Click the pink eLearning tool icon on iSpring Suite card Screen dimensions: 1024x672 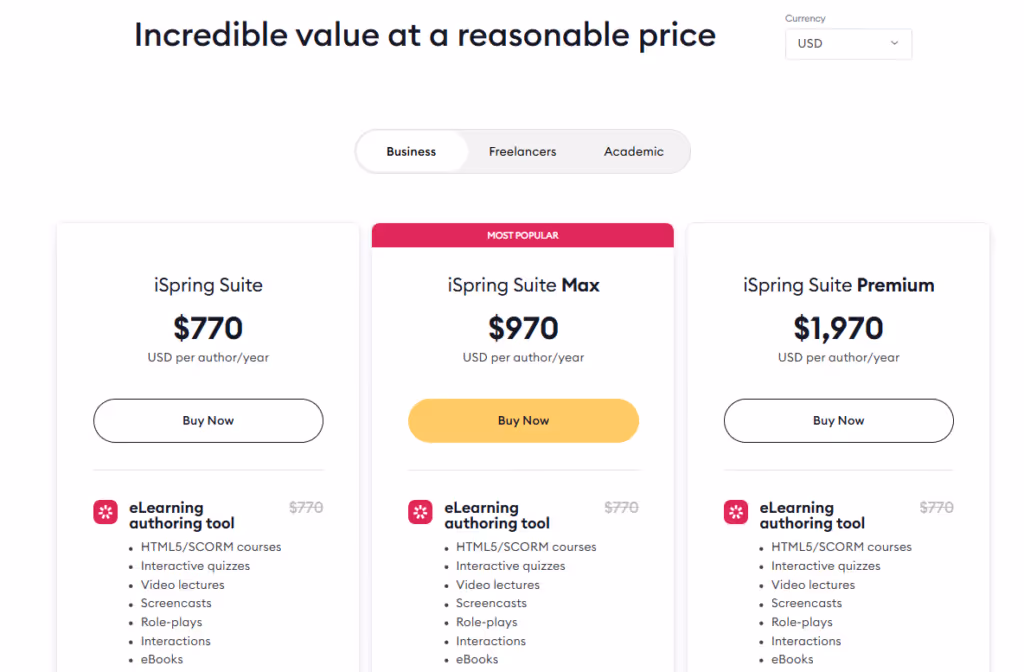point(105,512)
